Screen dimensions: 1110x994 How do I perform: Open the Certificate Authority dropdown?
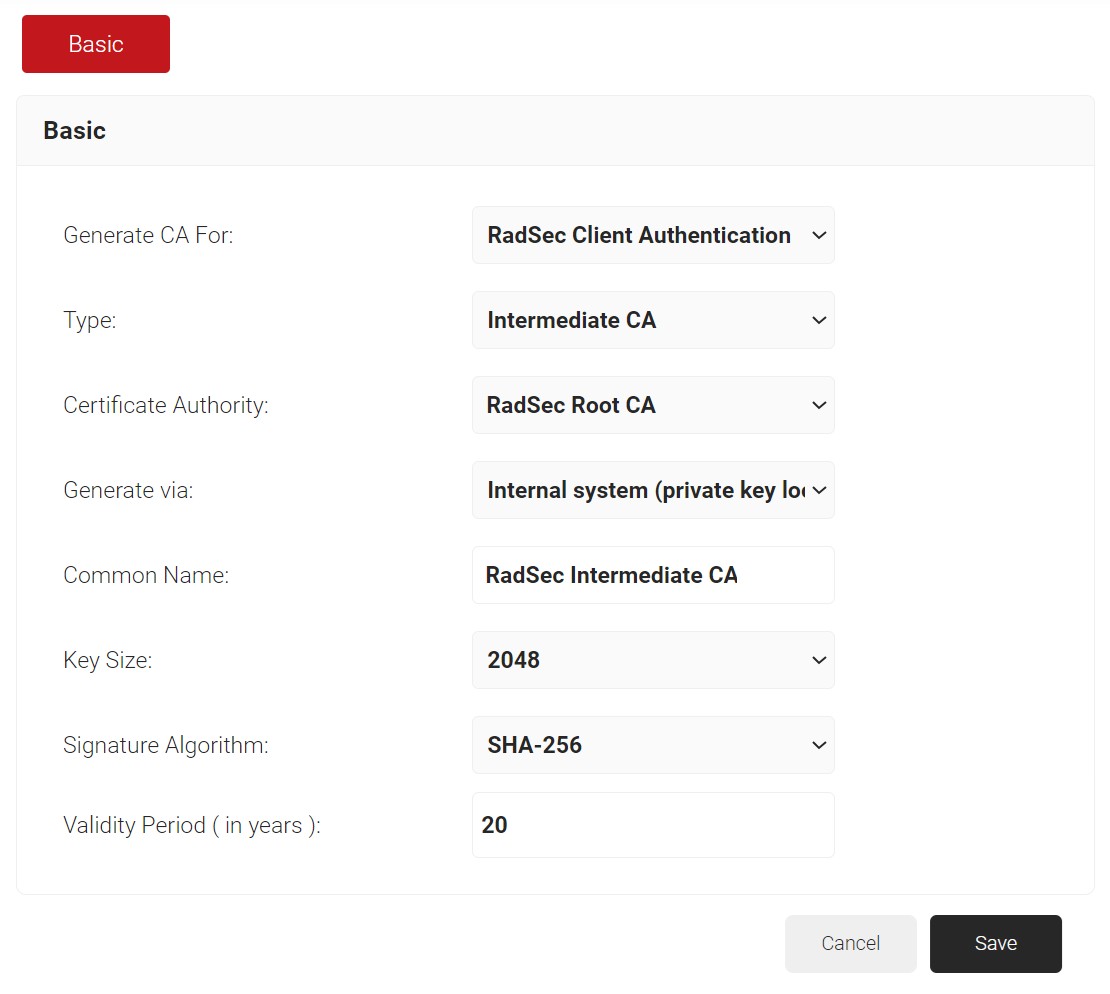pyautogui.click(x=653, y=405)
